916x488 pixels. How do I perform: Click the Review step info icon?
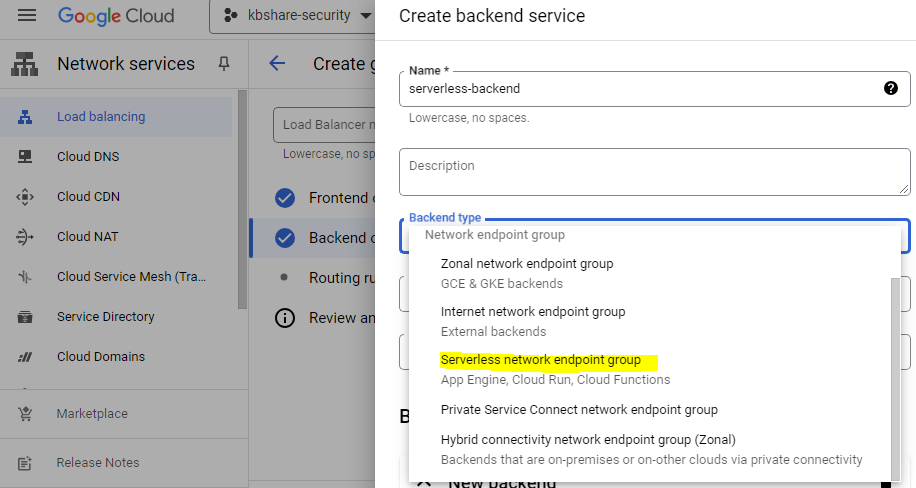(x=285, y=318)
